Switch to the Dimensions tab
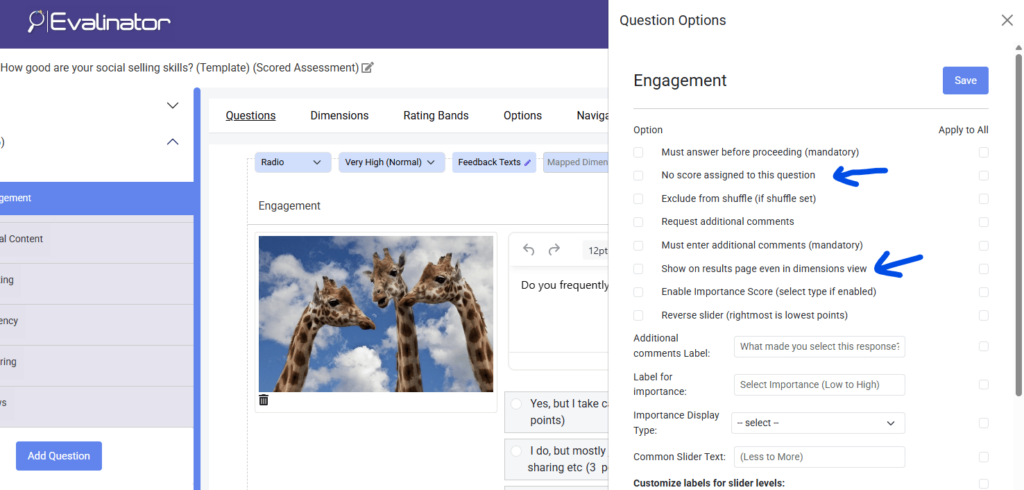The height and width of the screenshot is (490, 1024). point(340,116)
